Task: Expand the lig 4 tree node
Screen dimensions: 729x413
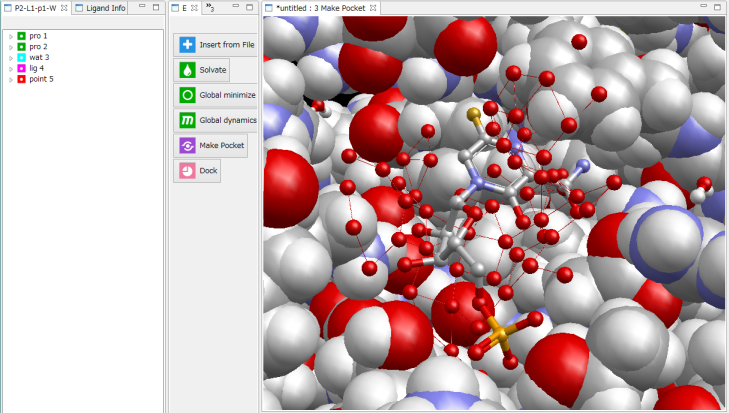Action: [x=11, y=68]
